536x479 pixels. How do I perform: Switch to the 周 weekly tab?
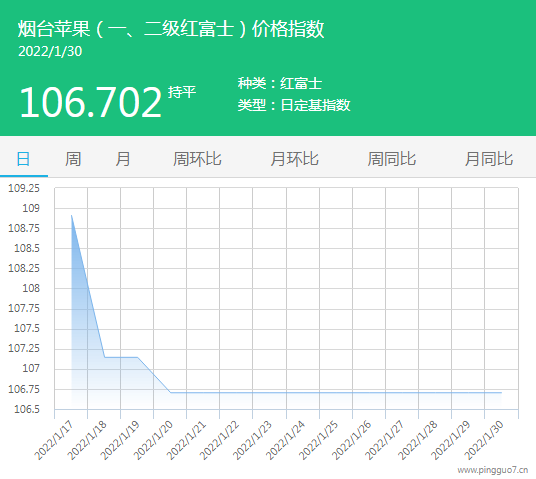73,159
